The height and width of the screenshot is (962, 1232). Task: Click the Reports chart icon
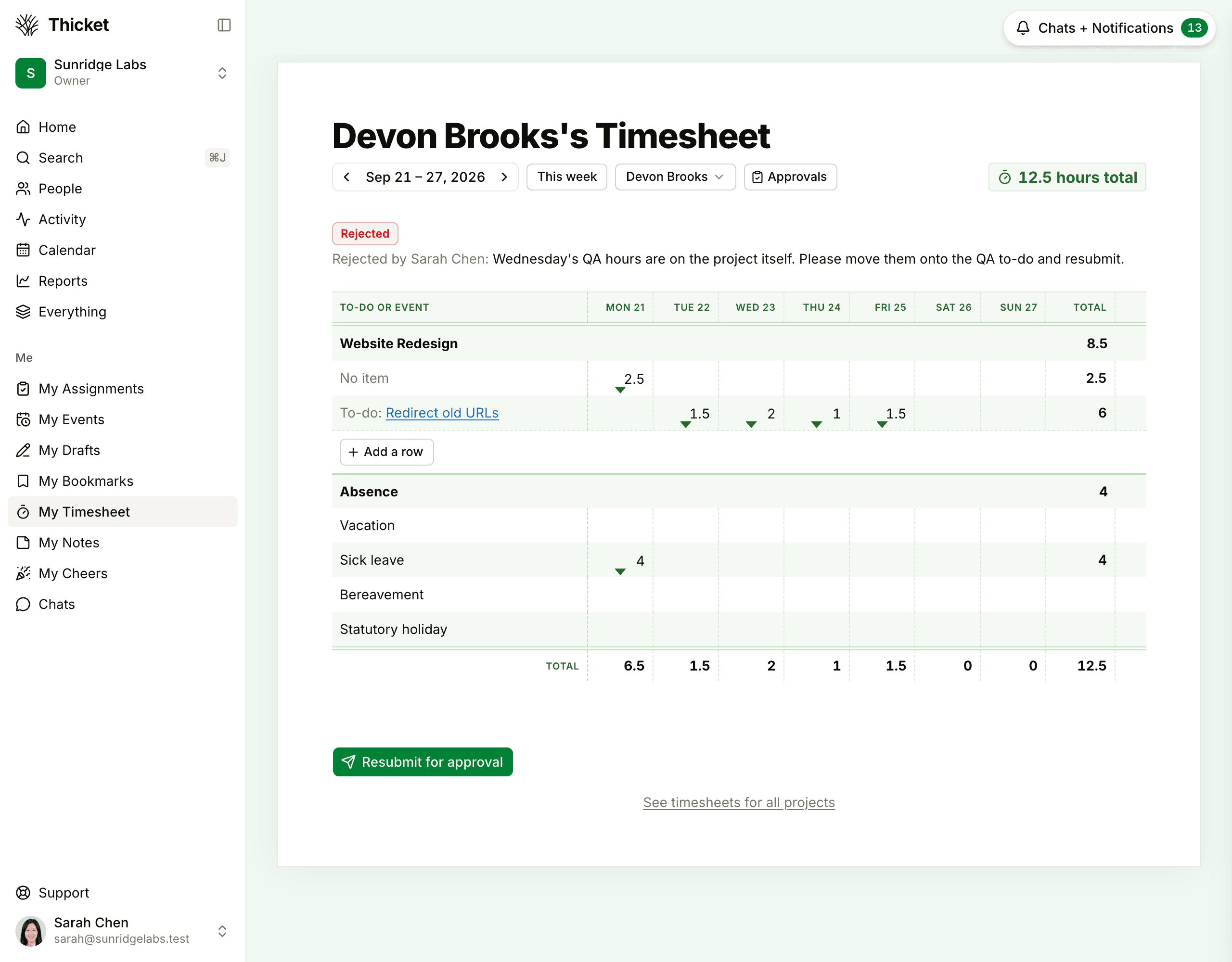[23, 281]
